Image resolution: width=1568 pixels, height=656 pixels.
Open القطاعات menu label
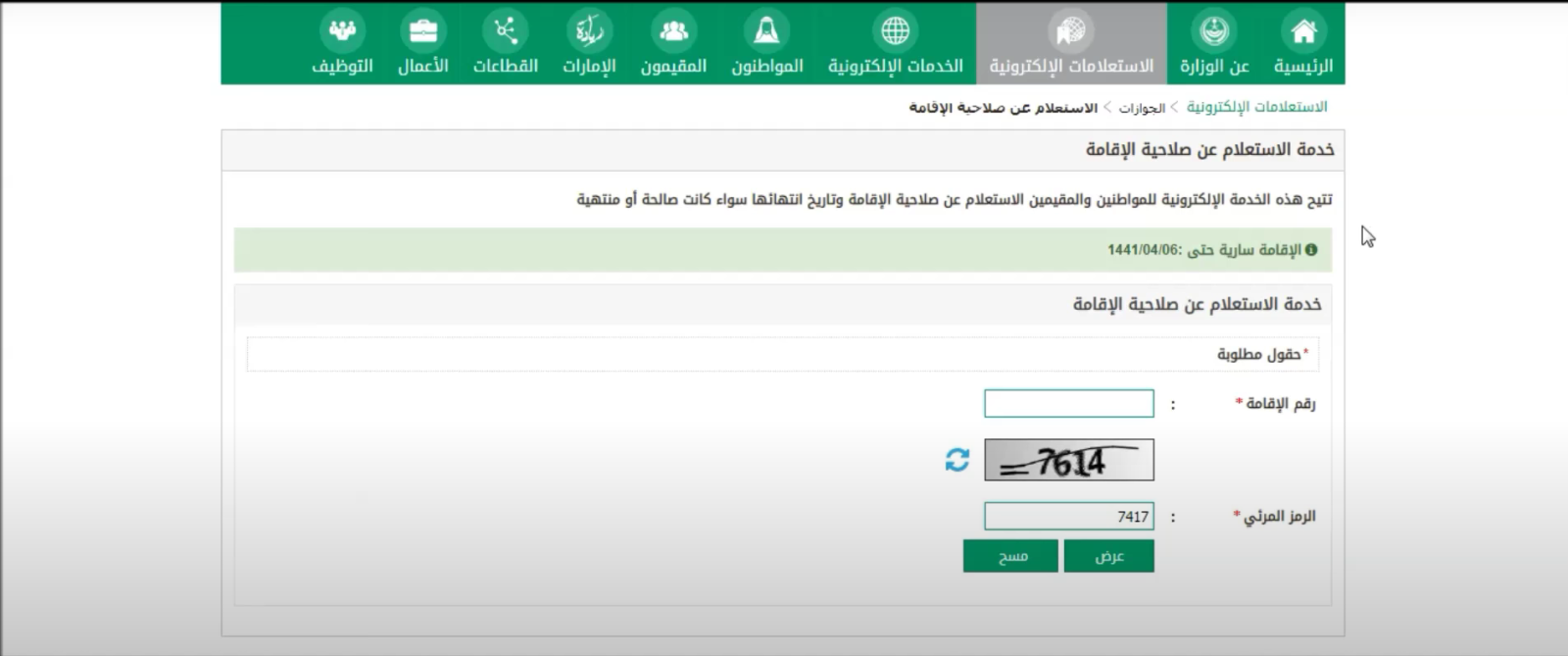[x=506, y=66]
